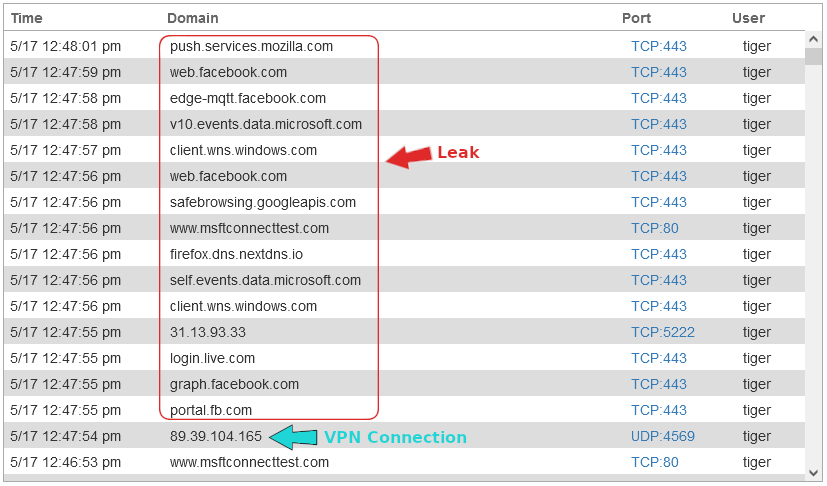Click TCP:443 link for push.services.mozilla.com
Screen dimensions: 827x486
point(659,46)
